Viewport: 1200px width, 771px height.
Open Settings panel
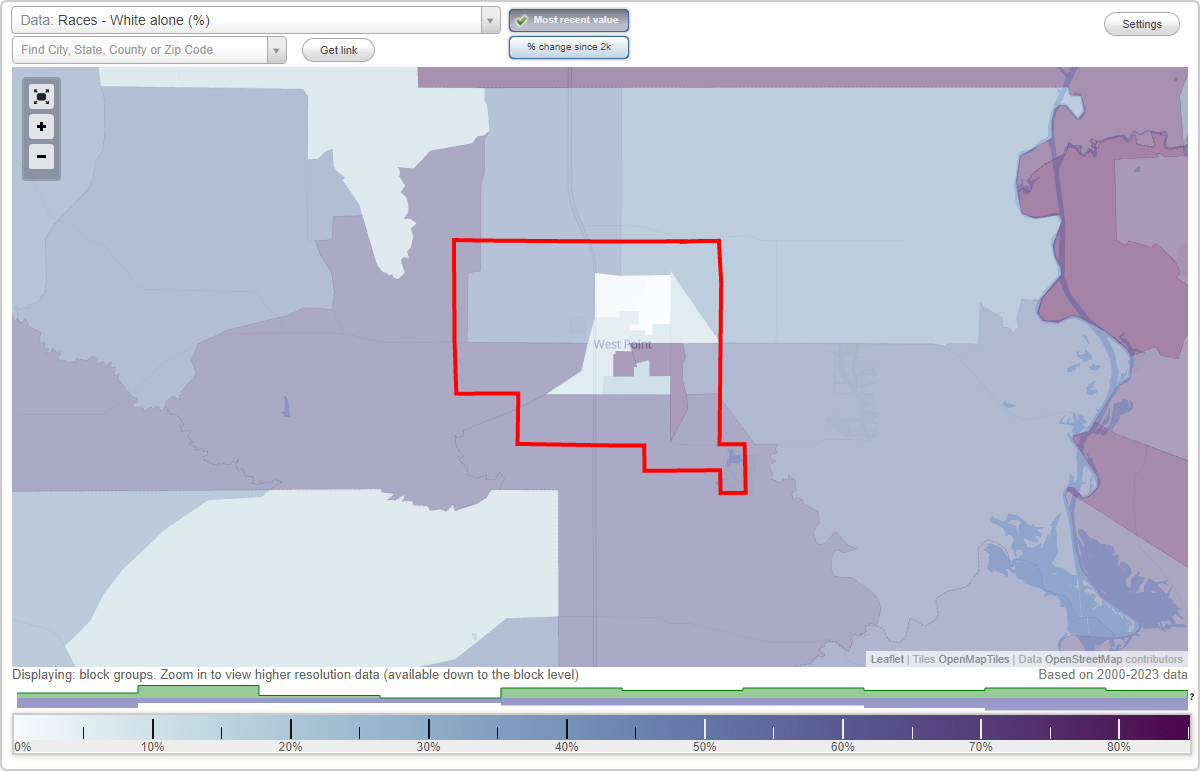coord(1141,23)
